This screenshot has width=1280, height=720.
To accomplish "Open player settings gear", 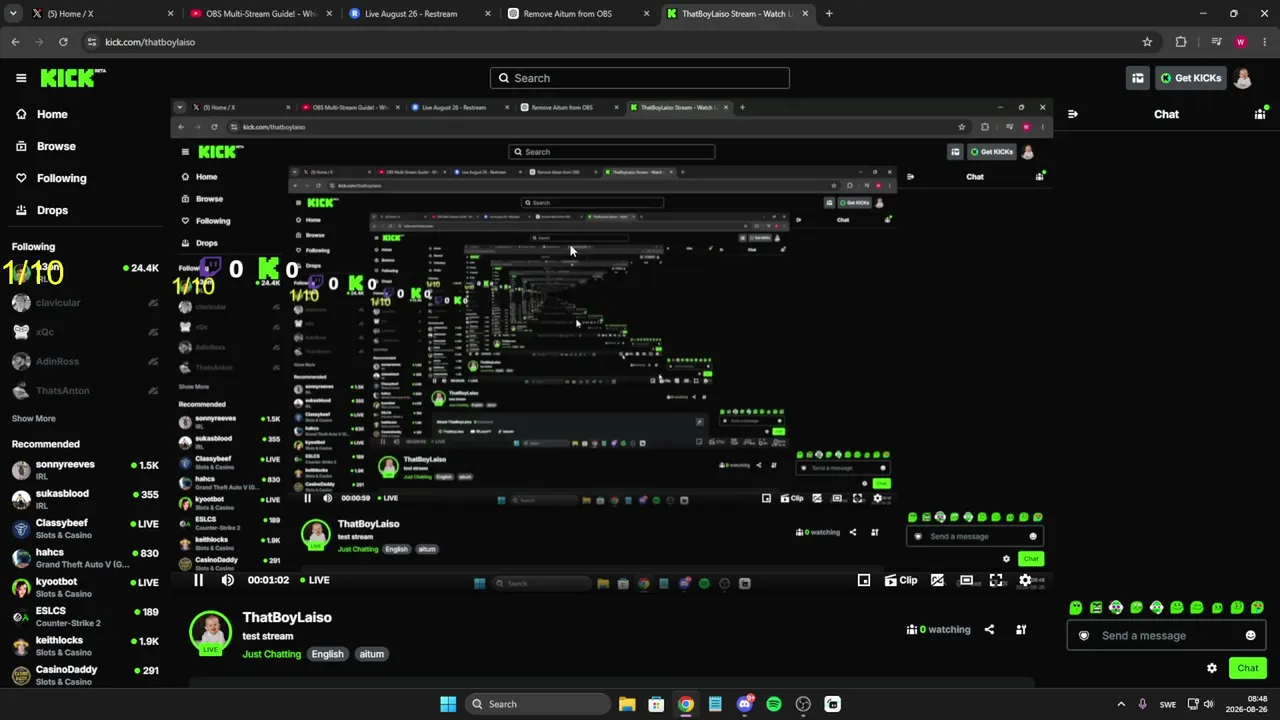I will pyautogui.click(x=1025, y=580).
